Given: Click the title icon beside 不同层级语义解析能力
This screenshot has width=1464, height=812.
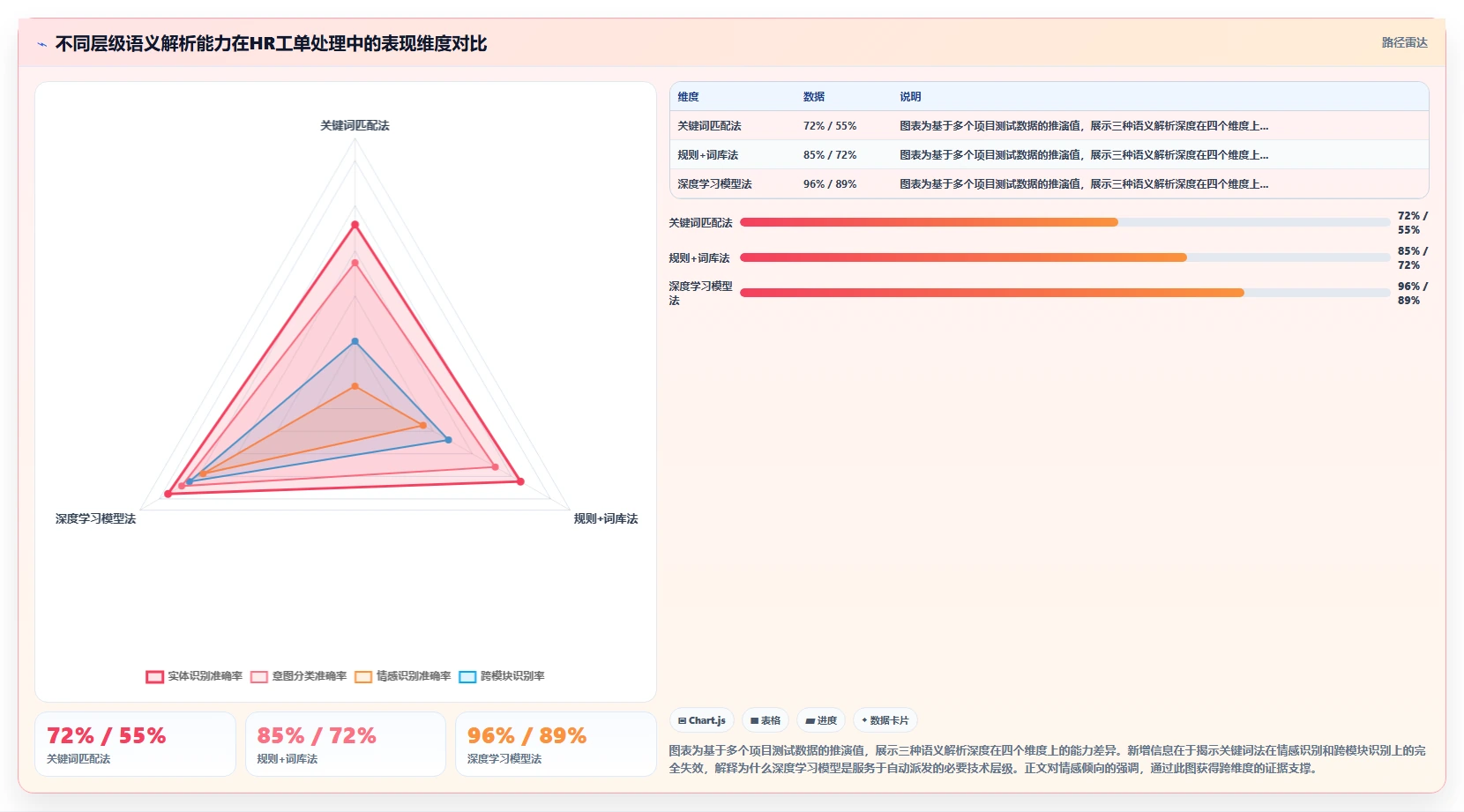Looking at the screenshot, I should point(41,44).
